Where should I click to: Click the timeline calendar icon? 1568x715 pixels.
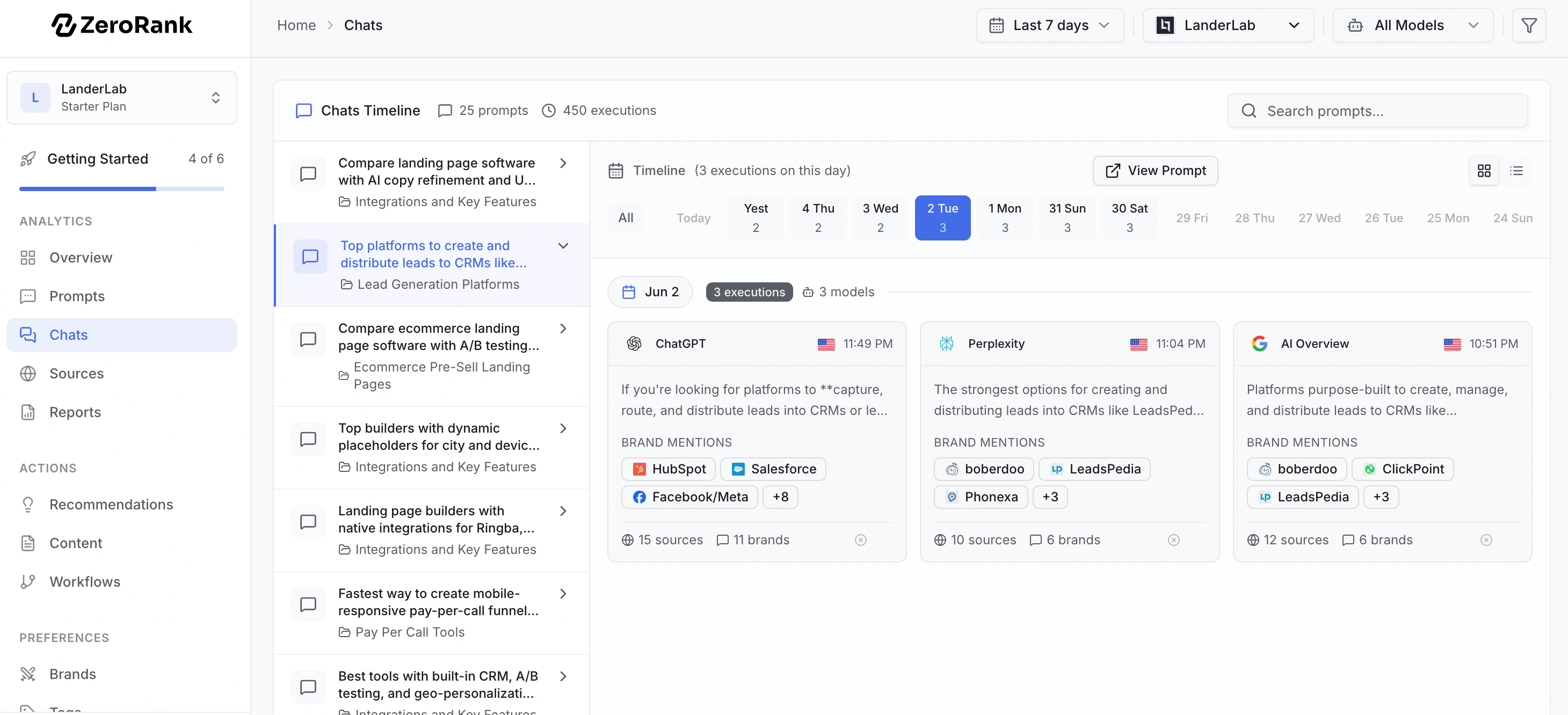615,171
